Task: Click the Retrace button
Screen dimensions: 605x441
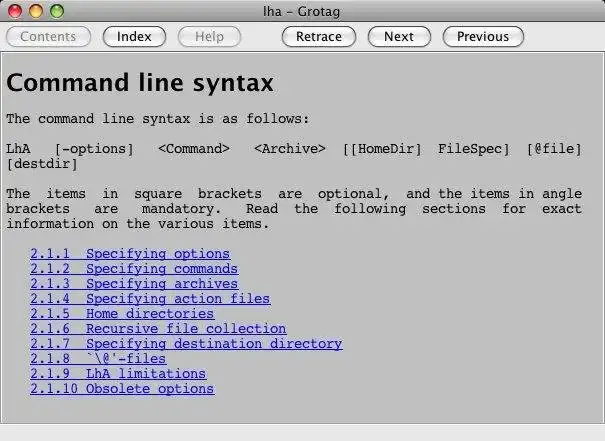Action: [319, 37]
